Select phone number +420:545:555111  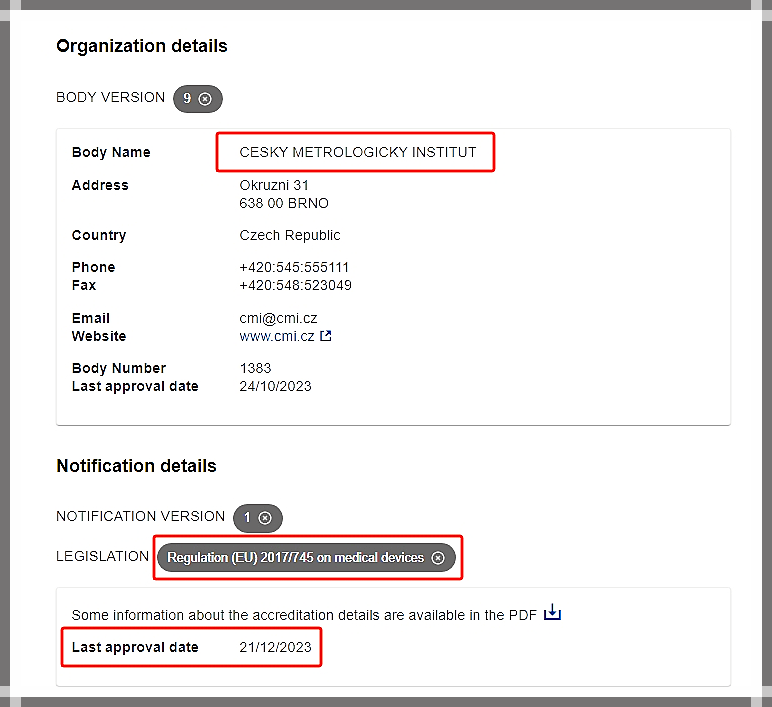pyautogui.click(x=294, y=267)
